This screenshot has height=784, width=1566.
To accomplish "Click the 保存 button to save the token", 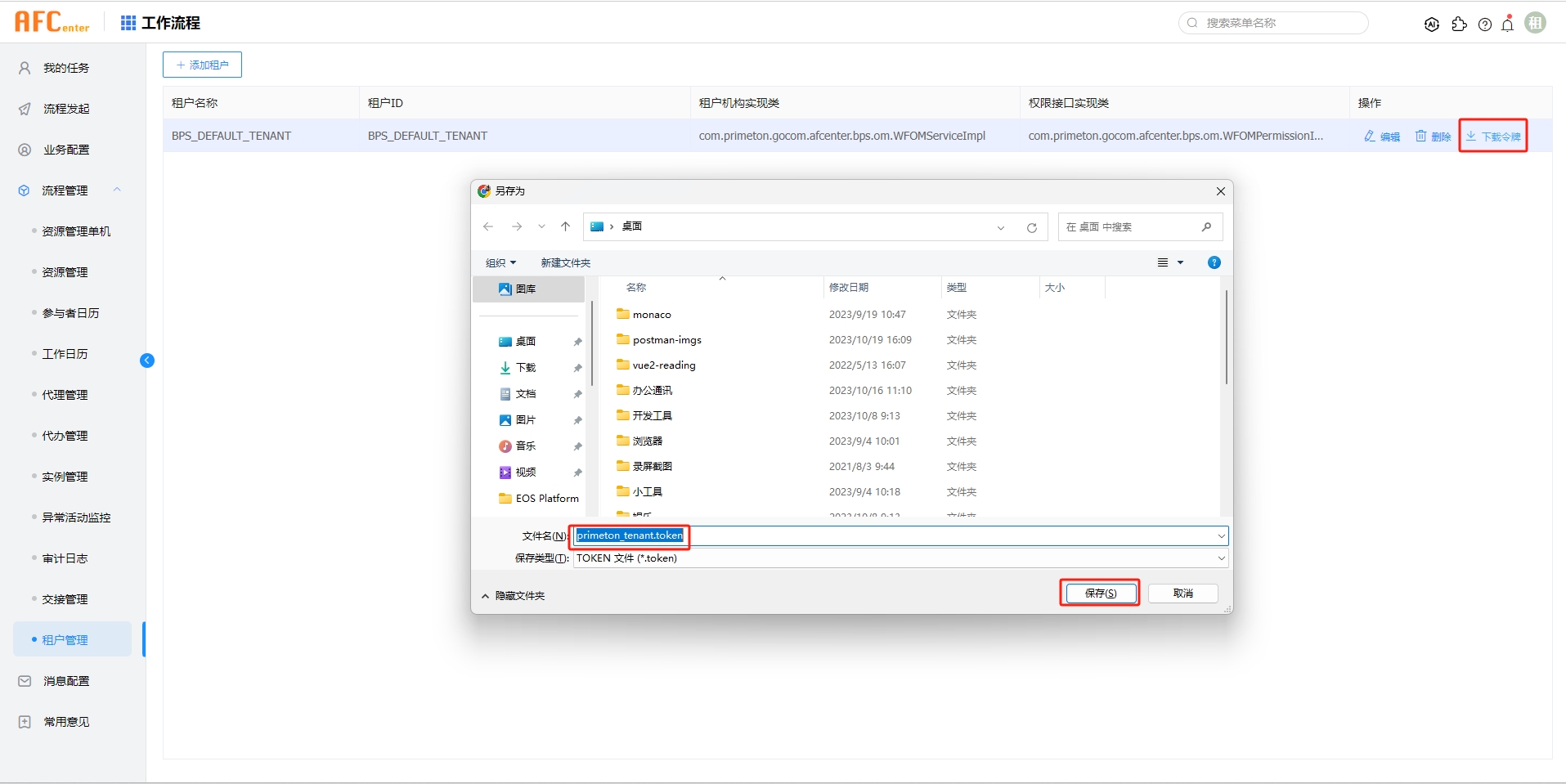I will (x=1099, y=593).
